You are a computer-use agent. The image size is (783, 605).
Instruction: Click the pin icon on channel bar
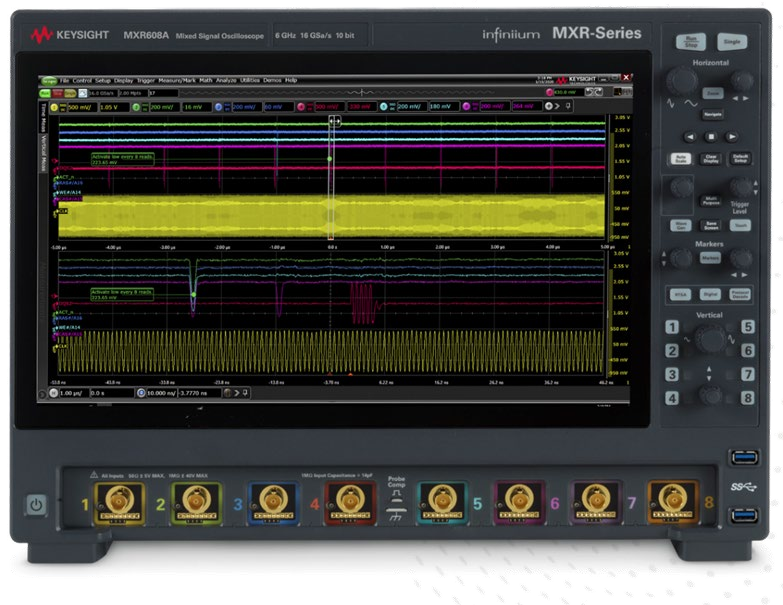(568, 106)
